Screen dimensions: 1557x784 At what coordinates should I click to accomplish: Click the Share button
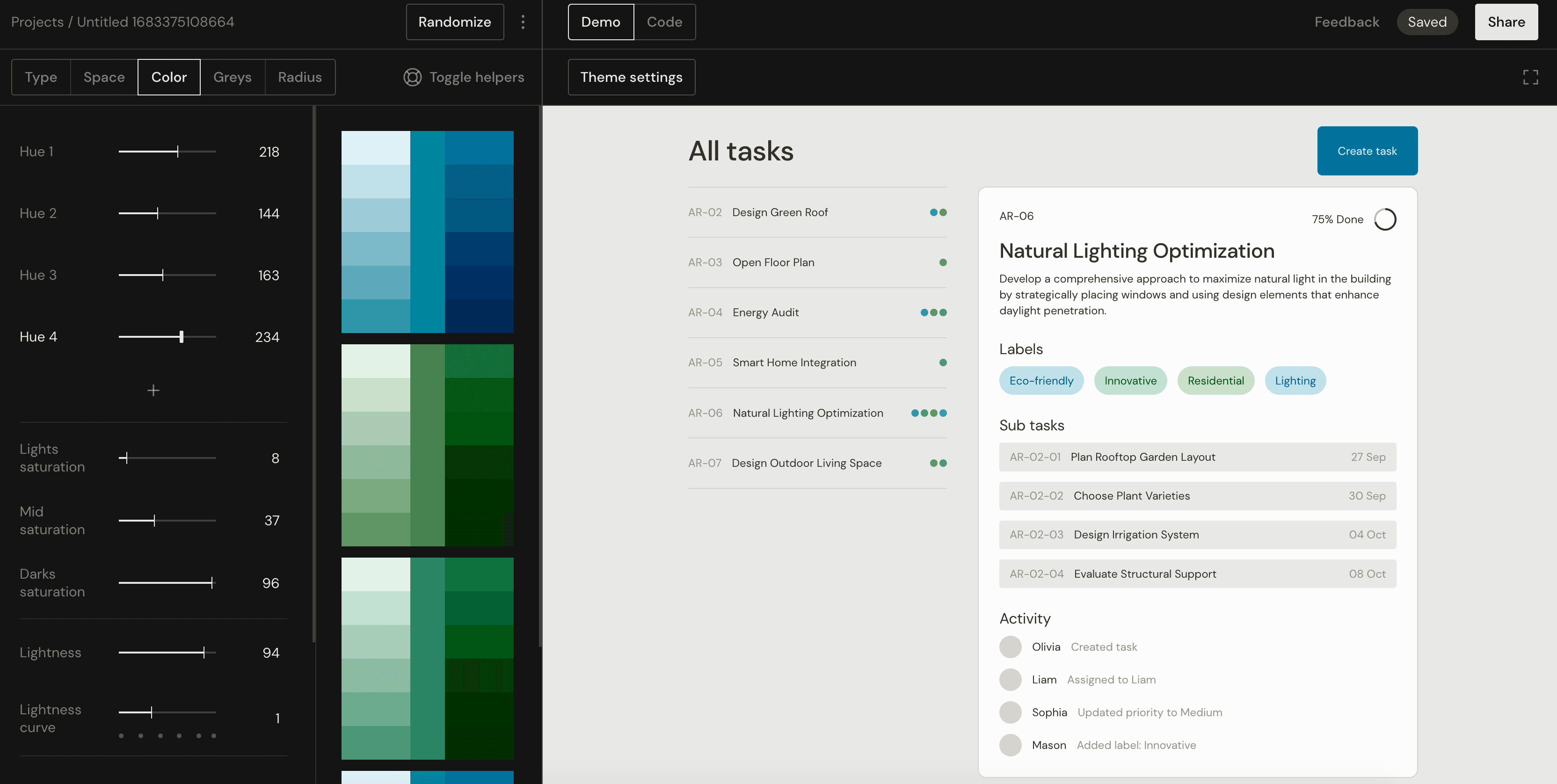[1506, 22]
